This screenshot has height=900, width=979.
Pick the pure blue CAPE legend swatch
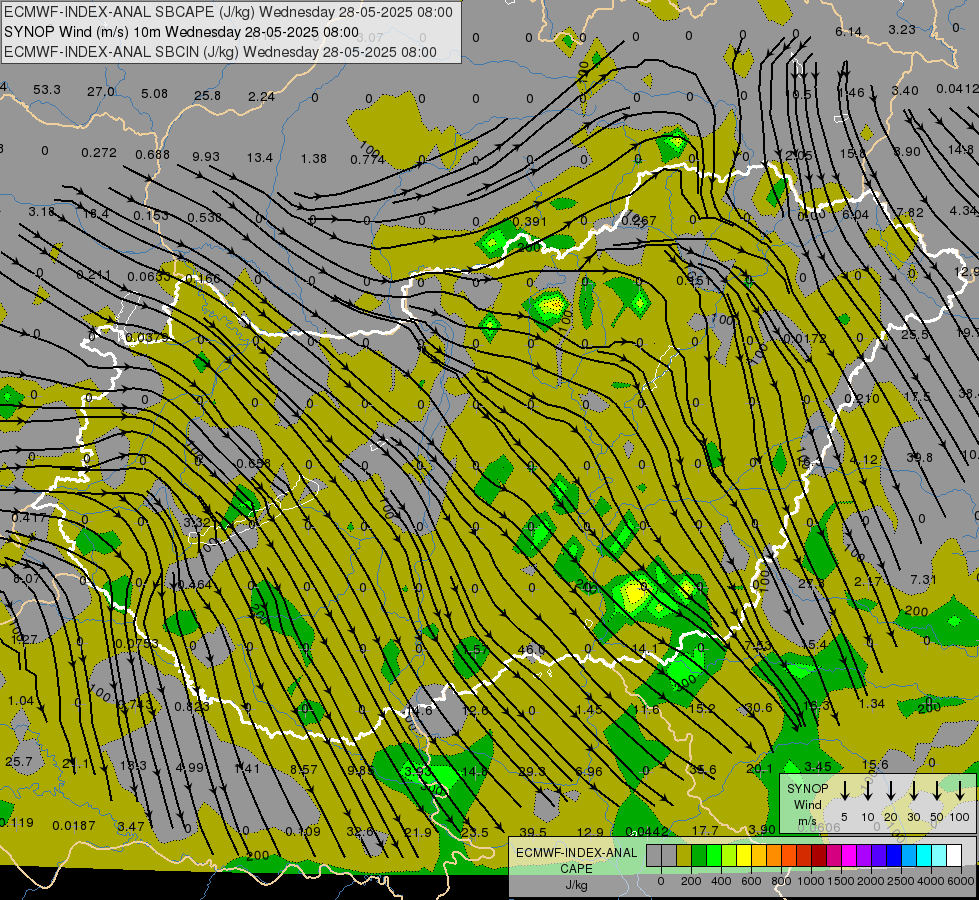coord(893,855)
